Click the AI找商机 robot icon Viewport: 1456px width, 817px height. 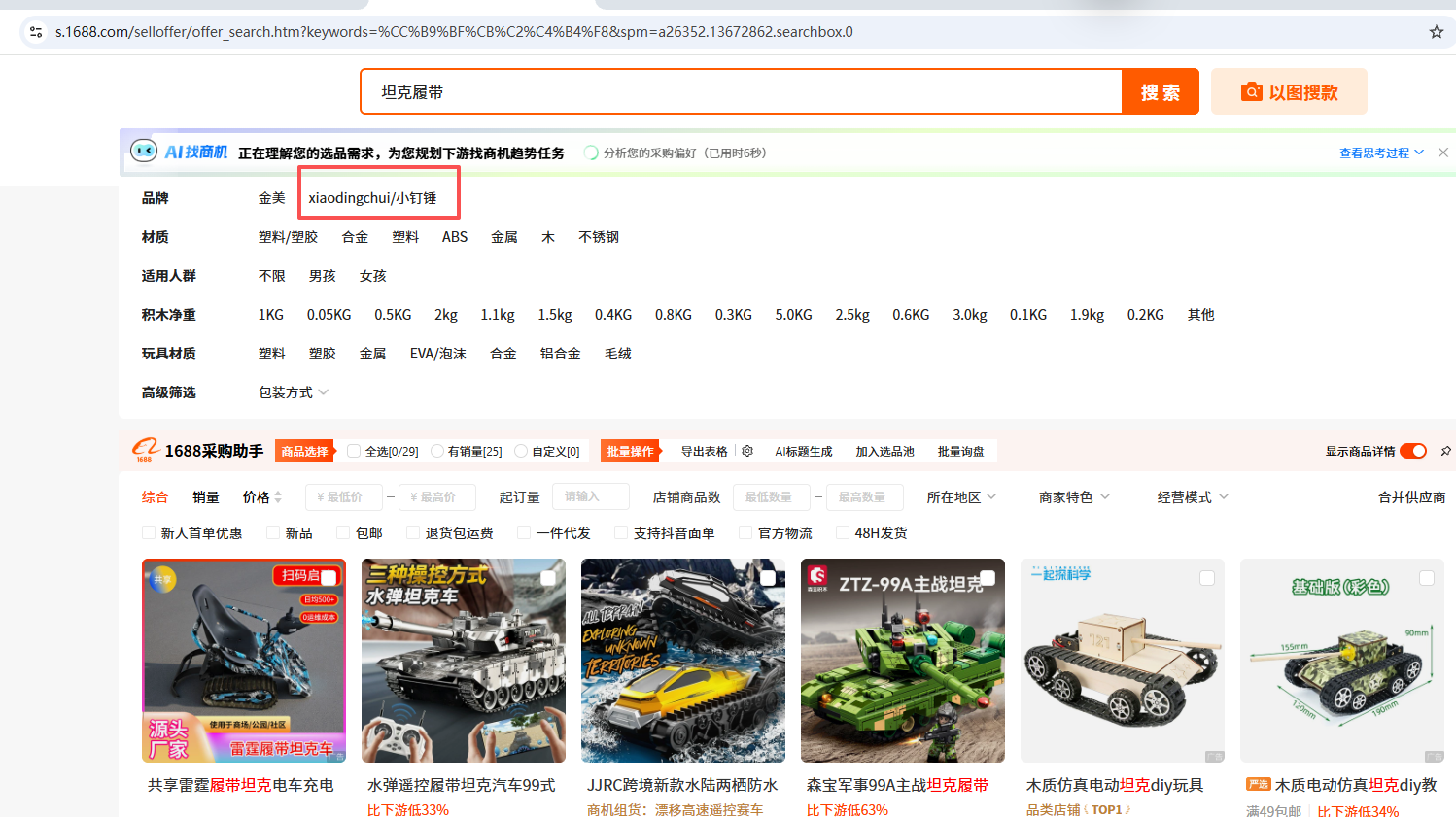tap(144, 152)
